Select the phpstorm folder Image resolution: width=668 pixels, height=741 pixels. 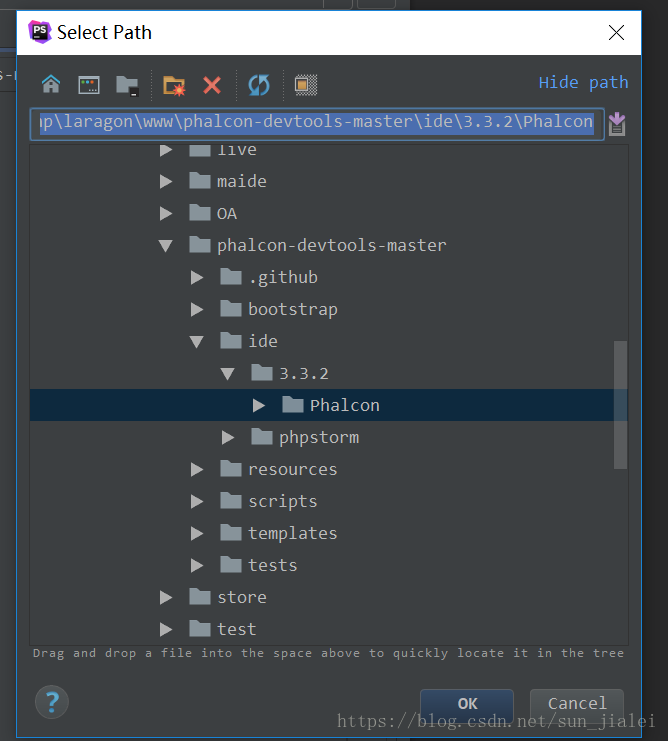tap(305, 438)
